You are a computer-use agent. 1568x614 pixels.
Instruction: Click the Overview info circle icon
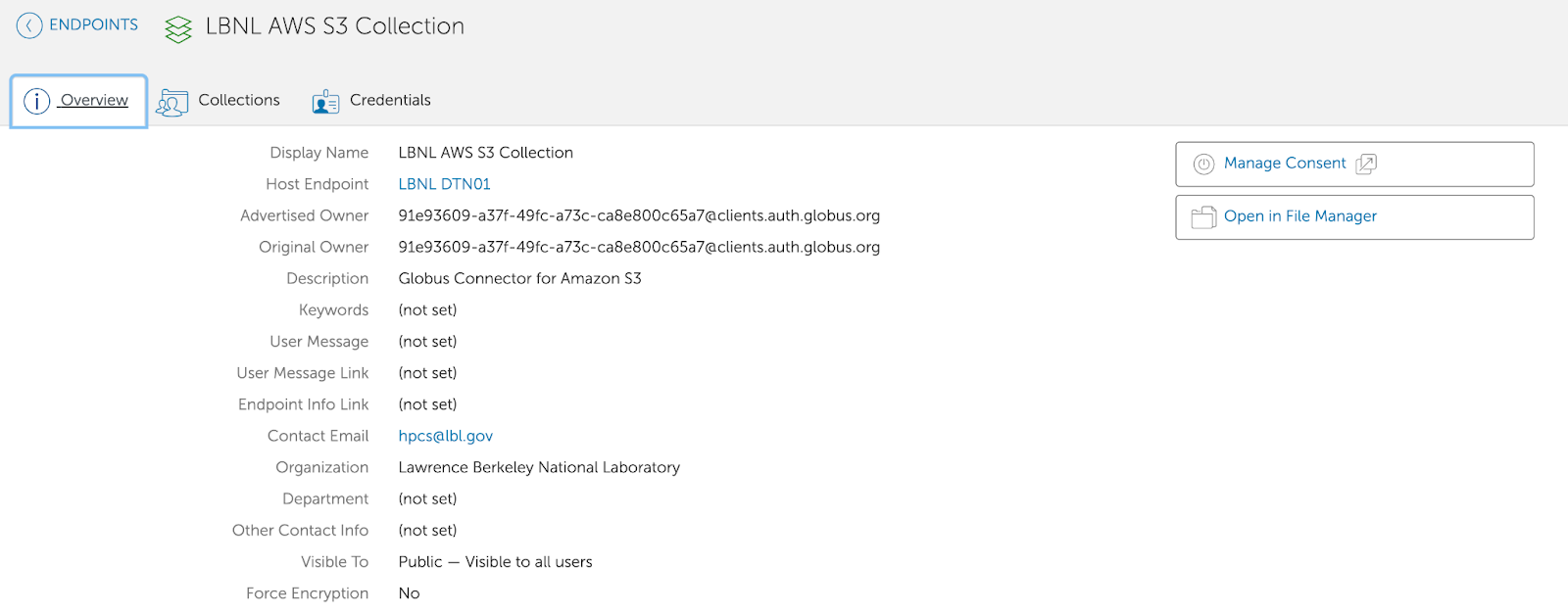36,101
